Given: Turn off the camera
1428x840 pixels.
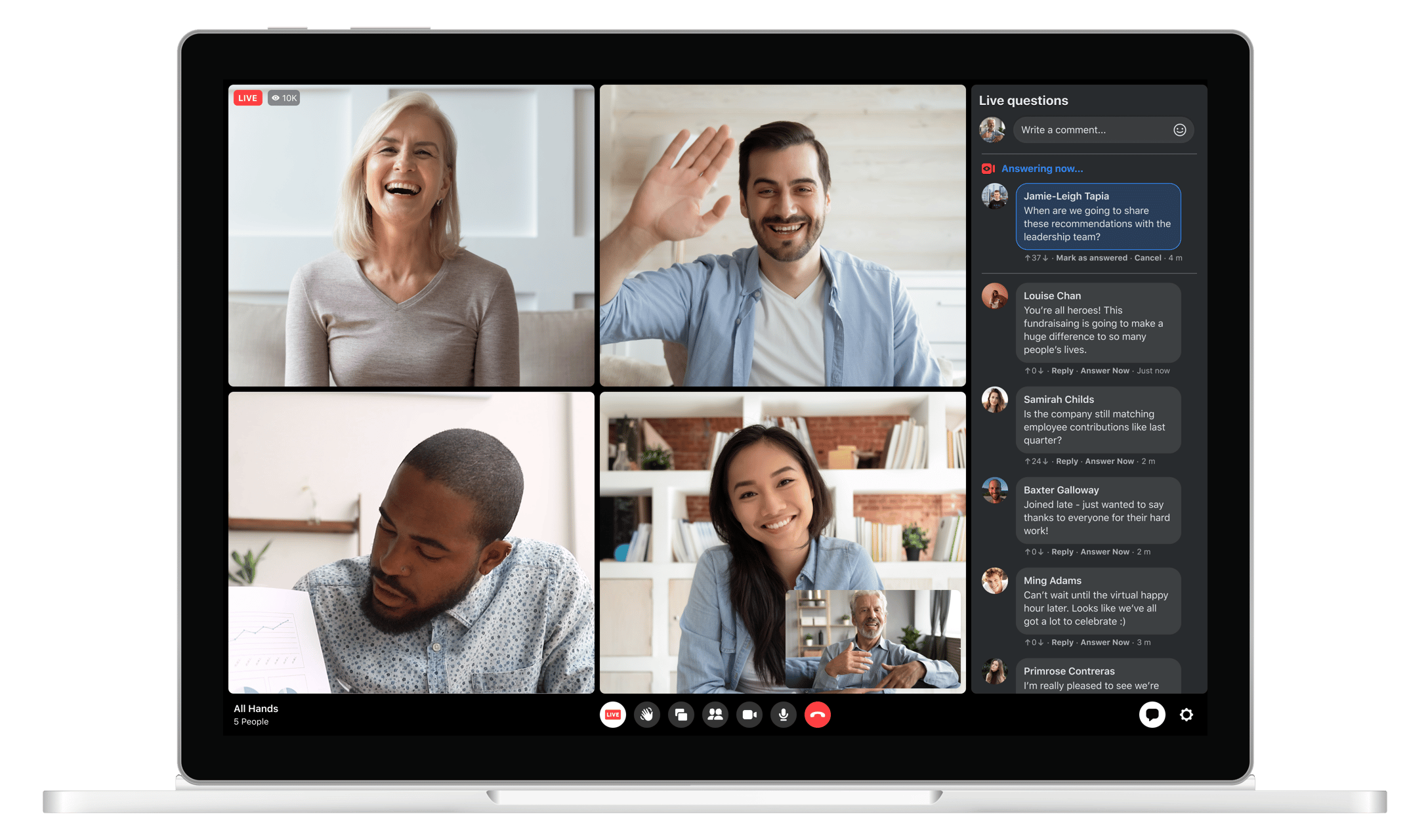Looking at the screenshot, I should coord(749,715).
